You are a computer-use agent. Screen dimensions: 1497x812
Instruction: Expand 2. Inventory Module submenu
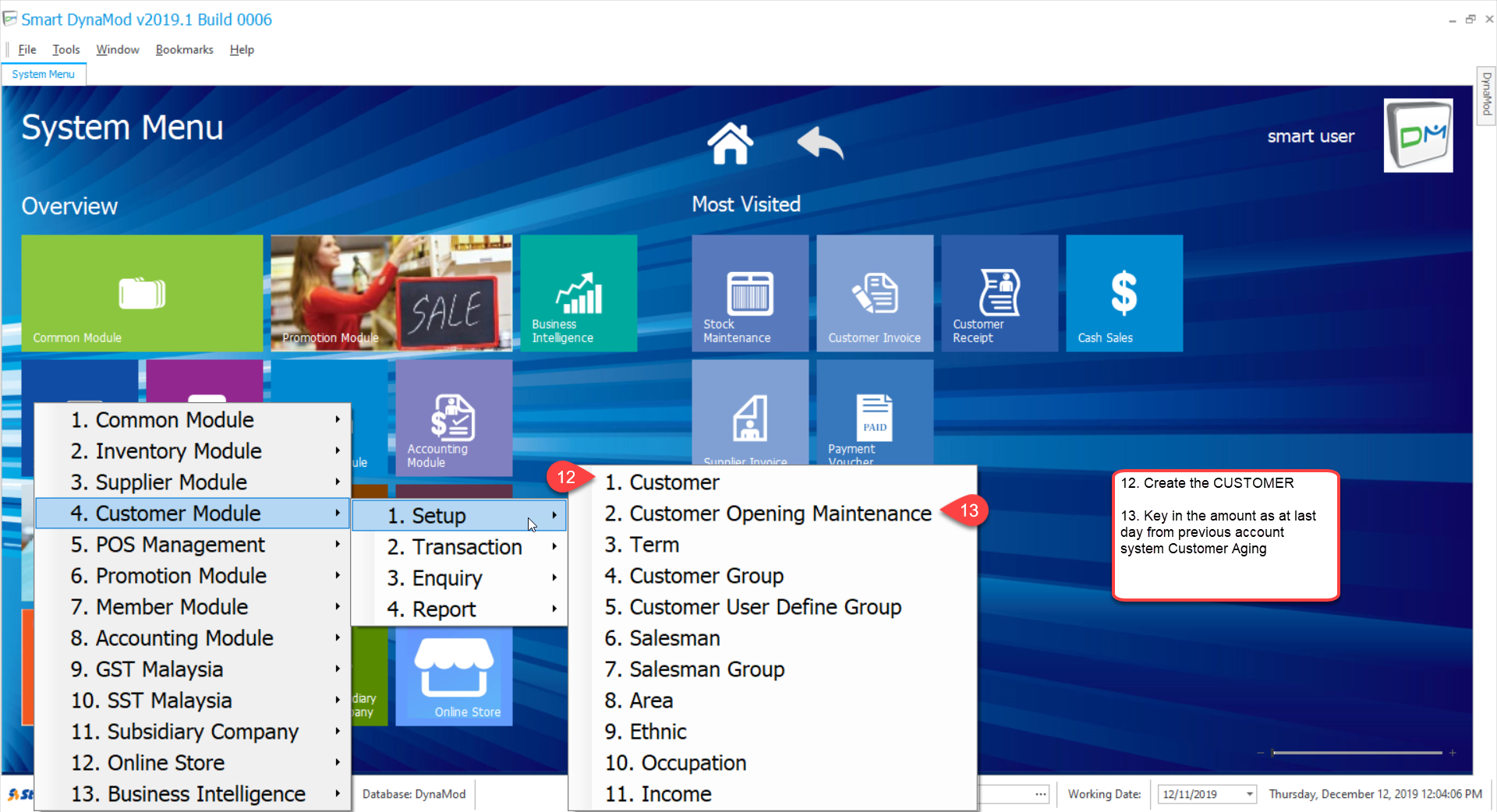tap(193, 450)
